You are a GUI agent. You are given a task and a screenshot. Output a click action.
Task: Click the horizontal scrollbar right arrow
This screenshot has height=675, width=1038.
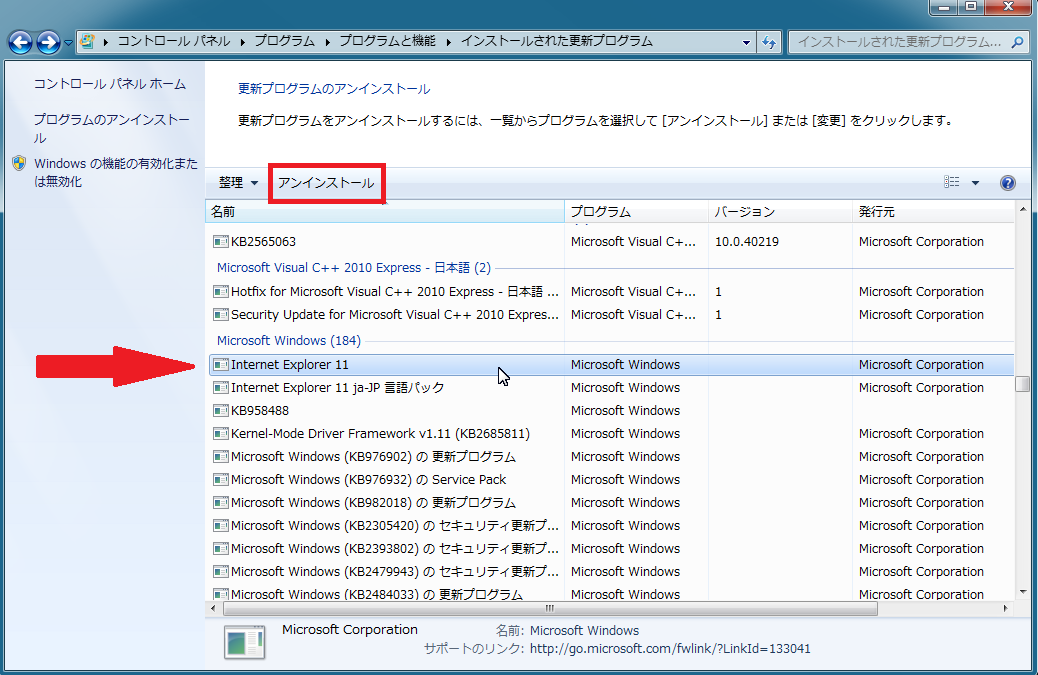coord(1006,608)
